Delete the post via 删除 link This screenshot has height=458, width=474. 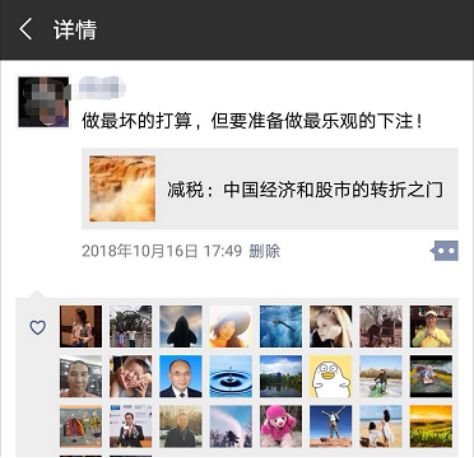click(265, 251)
